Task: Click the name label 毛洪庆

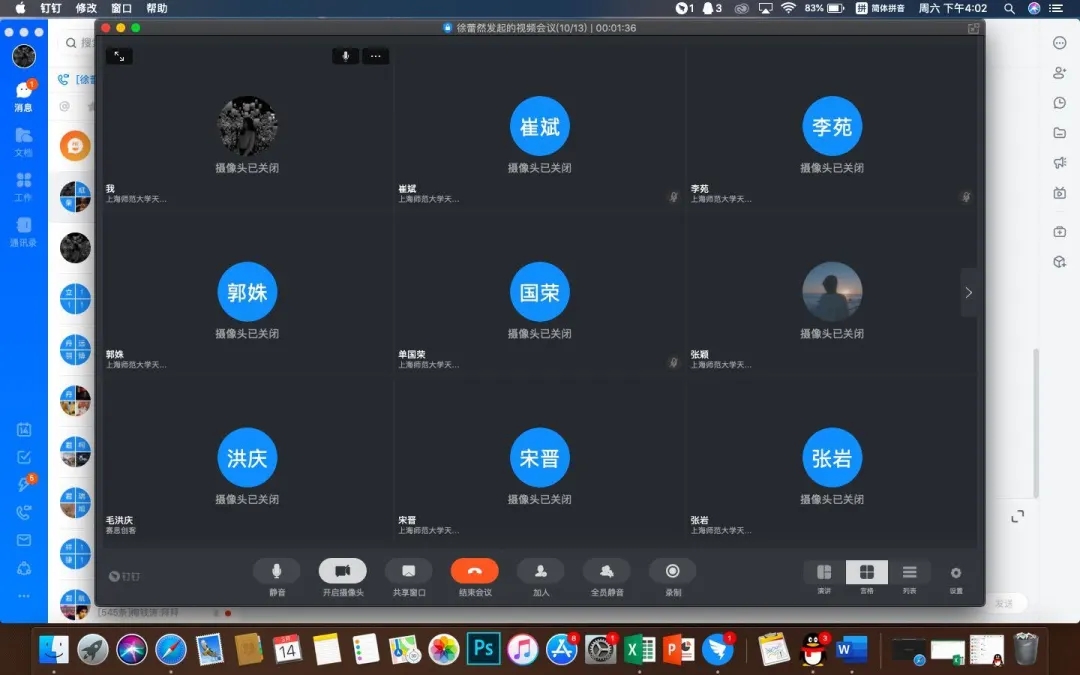Action: [119, 520]
